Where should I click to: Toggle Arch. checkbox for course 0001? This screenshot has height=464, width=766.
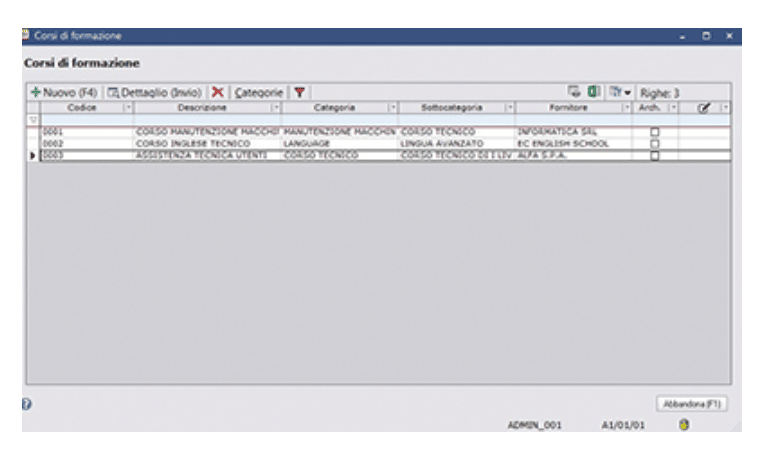(x=655, y=132)
